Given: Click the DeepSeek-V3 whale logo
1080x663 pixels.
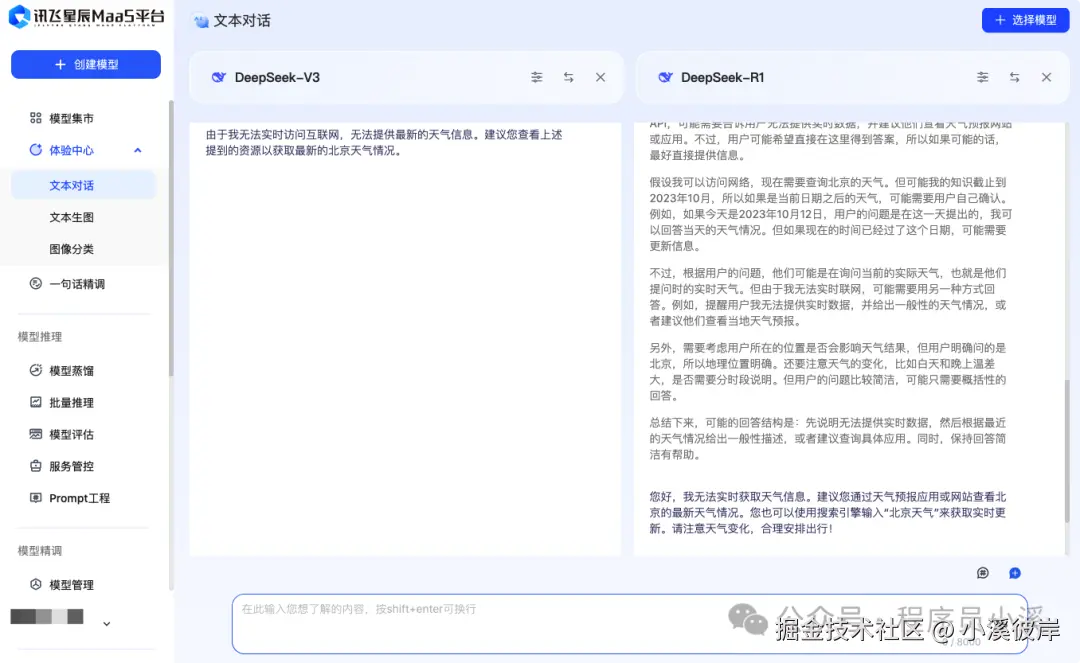Looking at the screenshot, I should 218,77.
